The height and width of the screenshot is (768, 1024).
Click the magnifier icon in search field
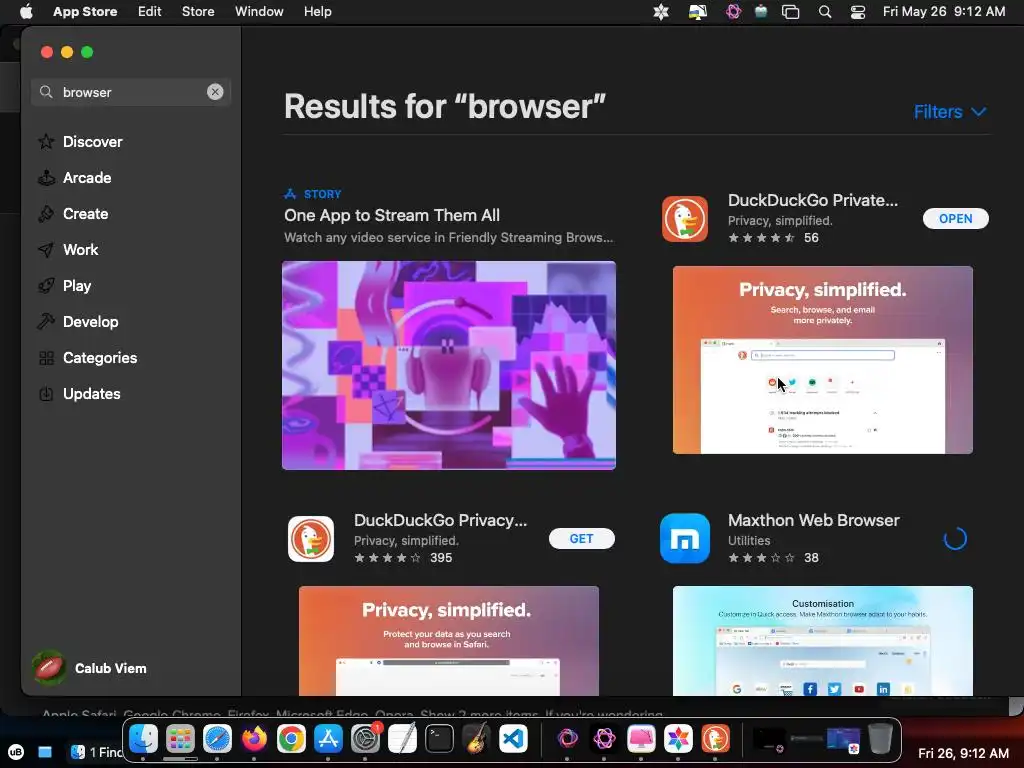pyautogui.click(x=46, y=92)
